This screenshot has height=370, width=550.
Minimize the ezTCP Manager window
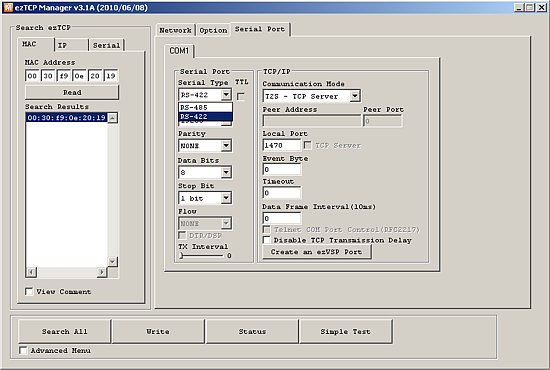click(x=519, y=7)
